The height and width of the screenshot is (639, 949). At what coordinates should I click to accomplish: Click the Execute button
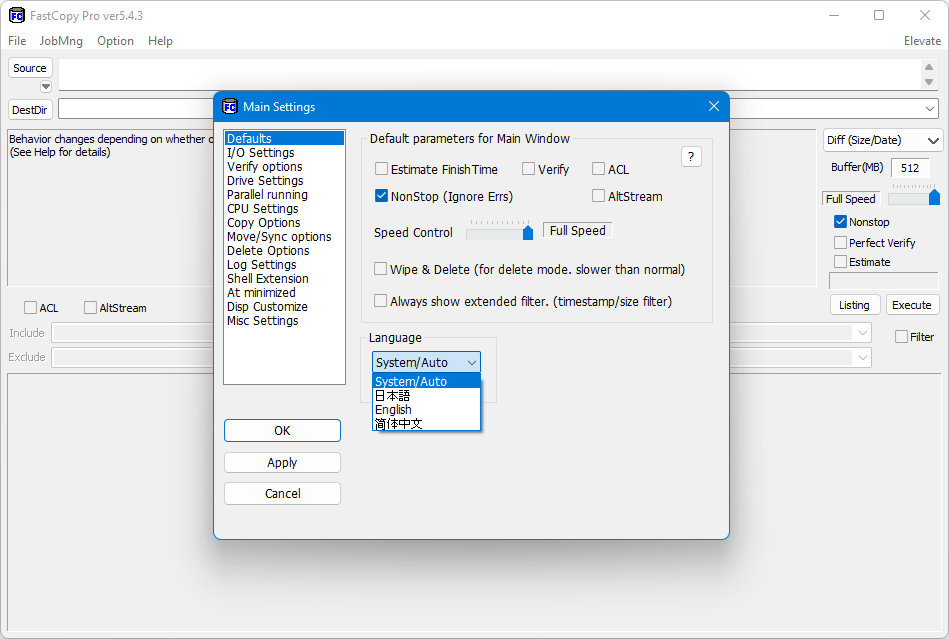(911, 305)
